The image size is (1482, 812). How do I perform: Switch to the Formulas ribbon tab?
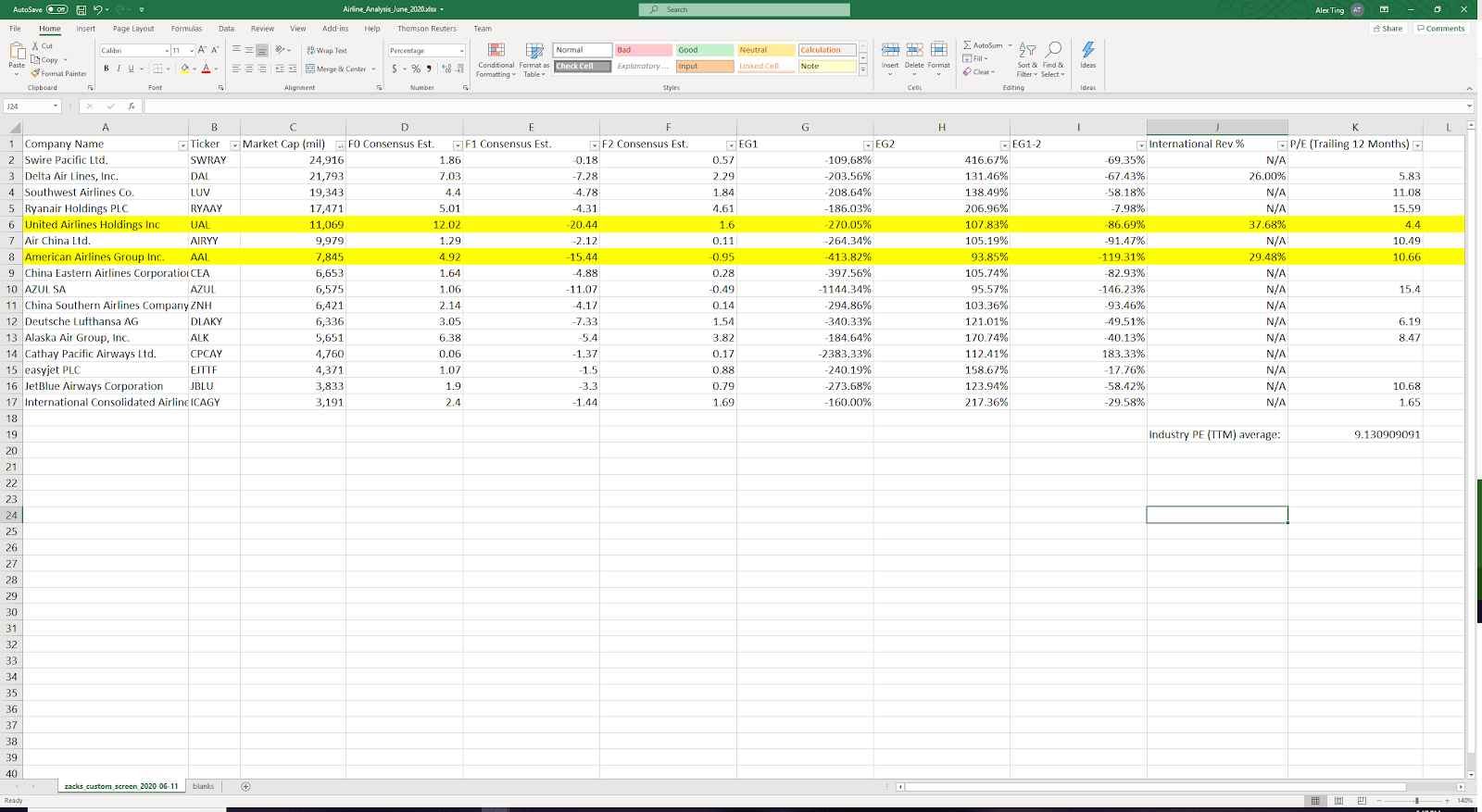pyautogui.click(x=186, y=29)
